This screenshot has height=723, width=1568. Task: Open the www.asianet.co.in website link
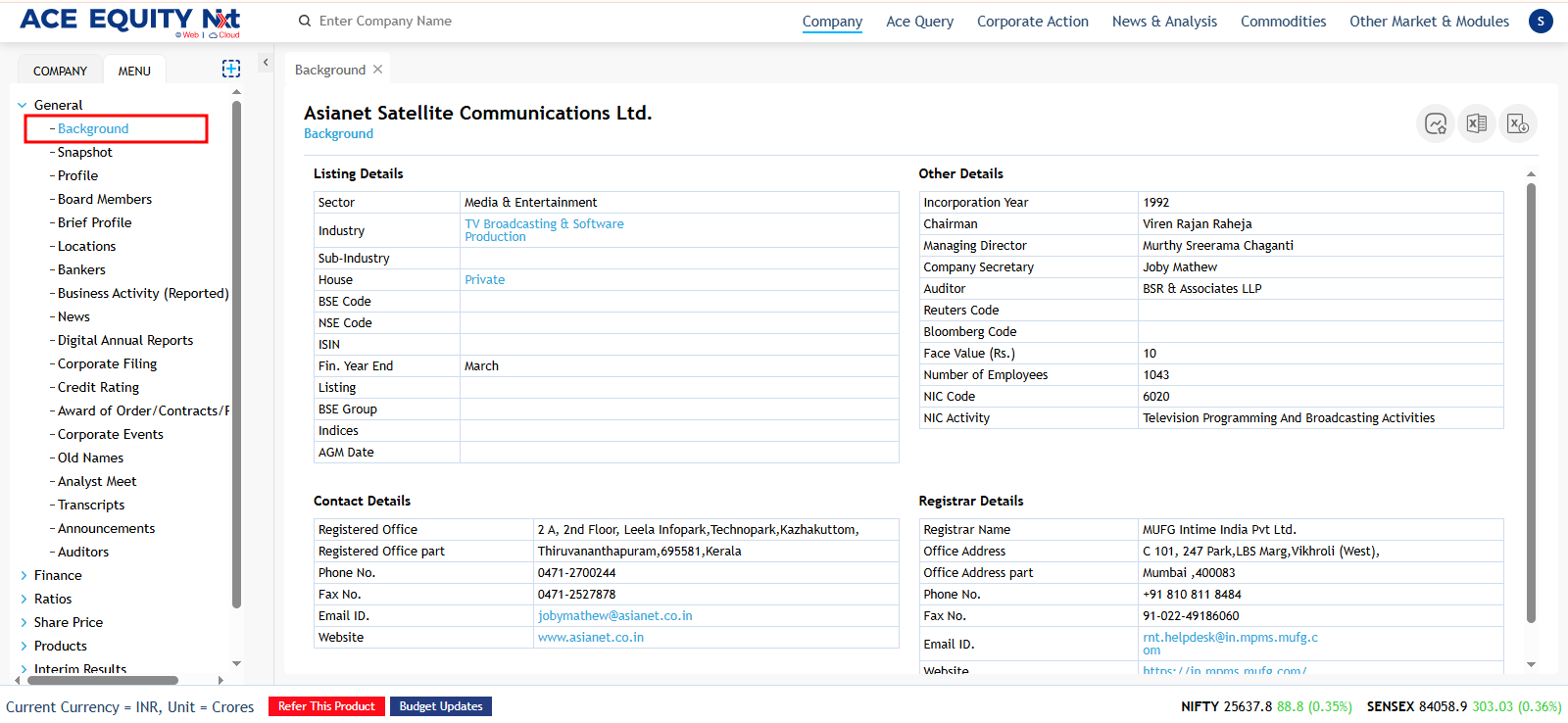click(590, 637)
